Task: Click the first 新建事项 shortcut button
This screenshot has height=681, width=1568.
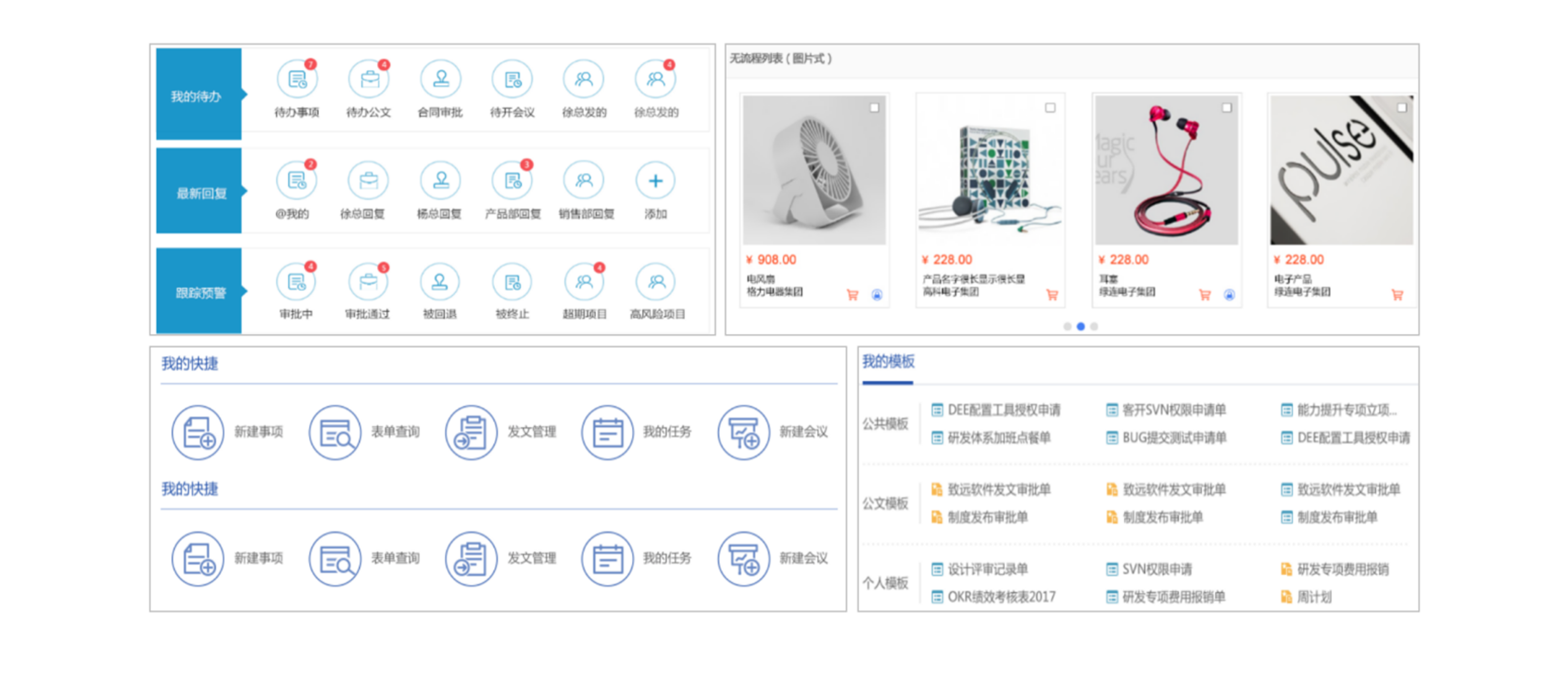Action: [x=198, y=432]
